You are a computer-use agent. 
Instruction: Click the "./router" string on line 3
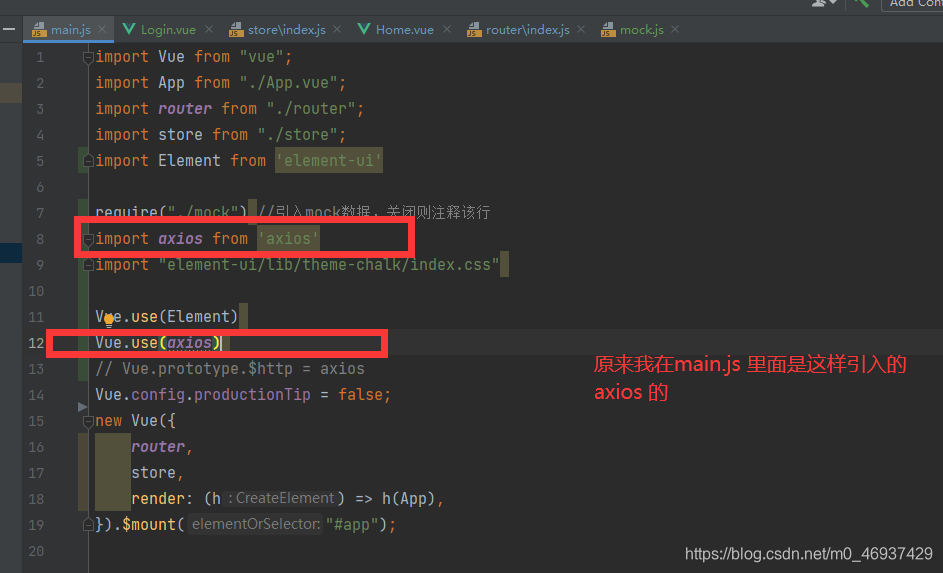click(311, 109)
